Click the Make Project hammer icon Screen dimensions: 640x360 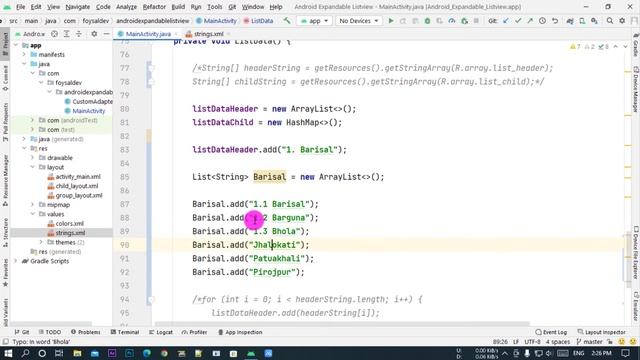coord(287,21)
